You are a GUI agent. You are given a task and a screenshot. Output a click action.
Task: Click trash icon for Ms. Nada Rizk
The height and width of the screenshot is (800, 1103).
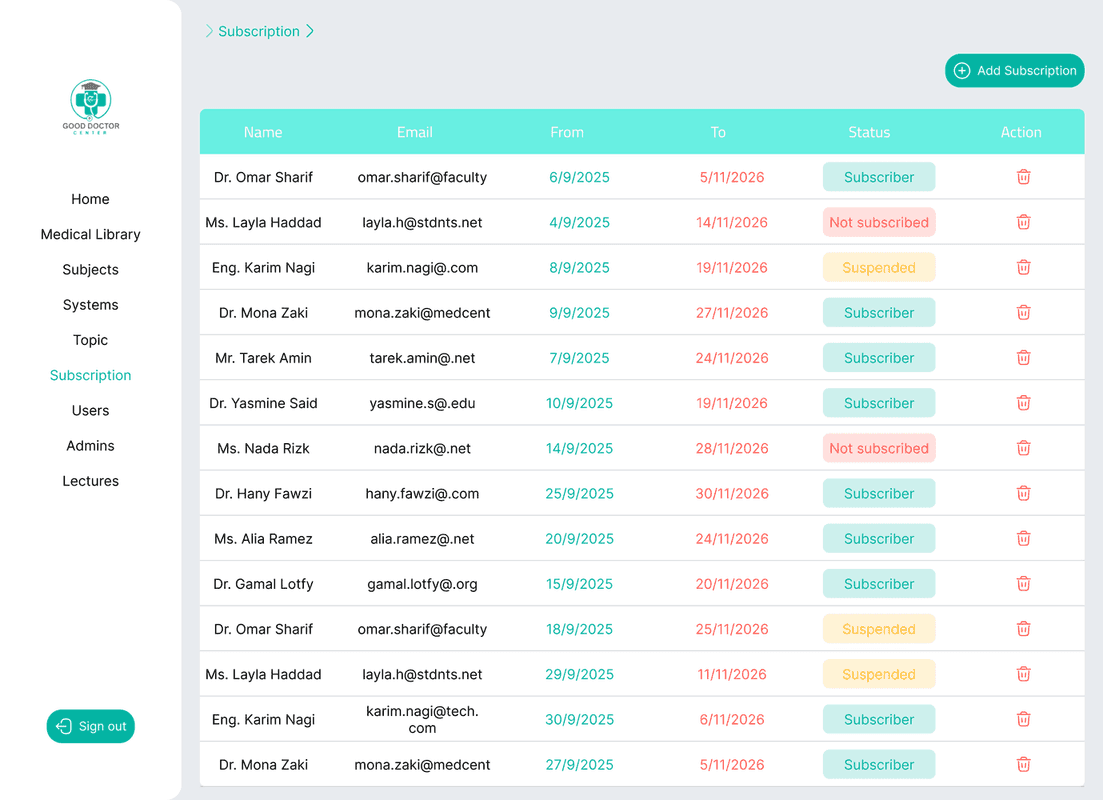click(1023, 448)
